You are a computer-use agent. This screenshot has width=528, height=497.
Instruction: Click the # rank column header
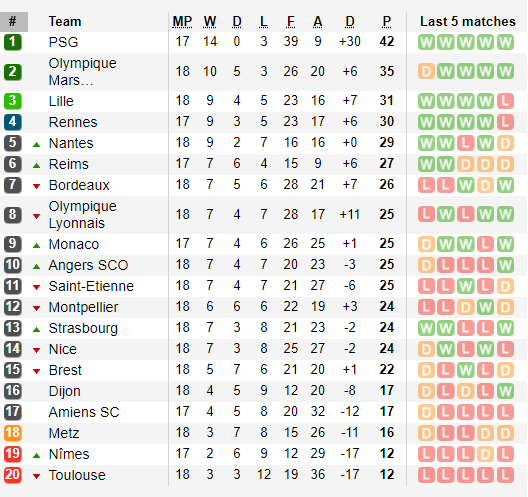click(12, 22)
